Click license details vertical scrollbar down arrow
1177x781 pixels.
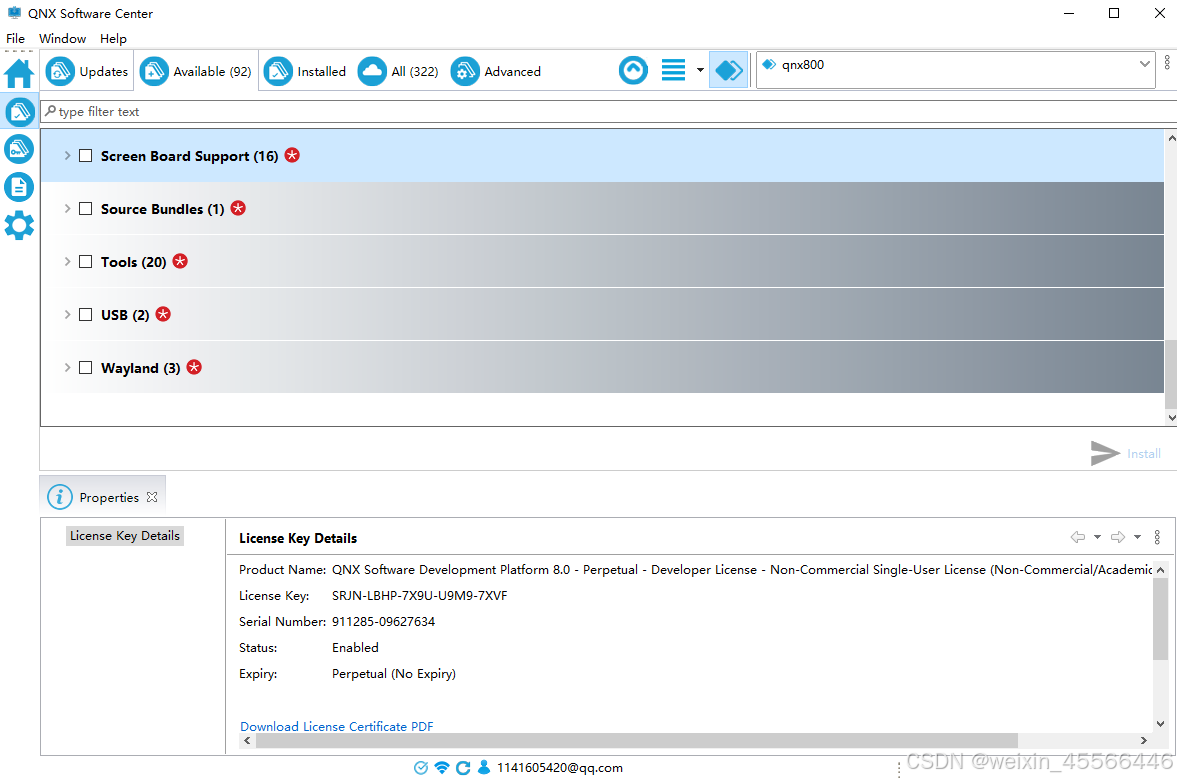[x=1160, y=724]
